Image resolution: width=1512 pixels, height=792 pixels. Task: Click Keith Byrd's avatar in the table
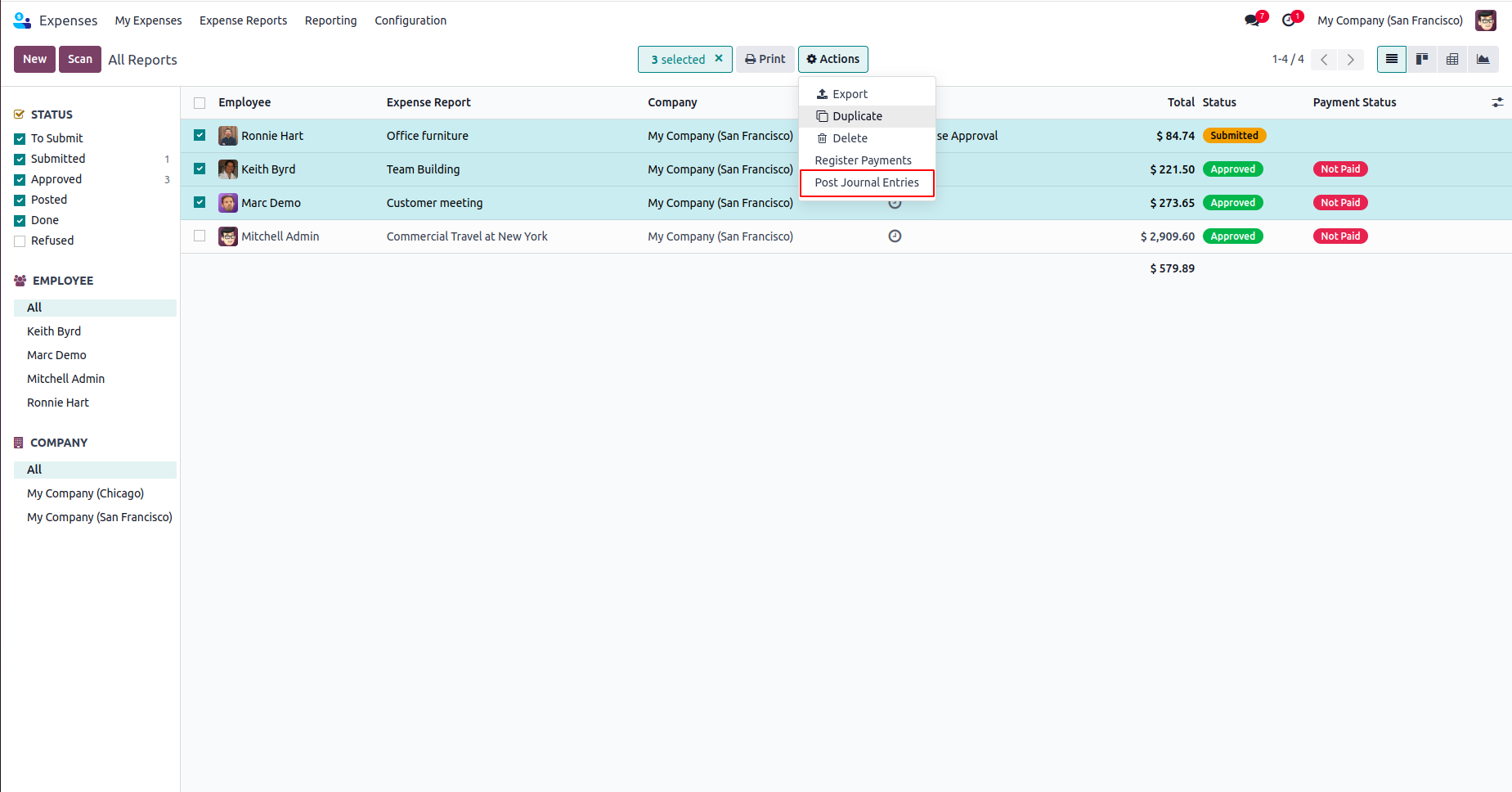click(x=228, y=169)
